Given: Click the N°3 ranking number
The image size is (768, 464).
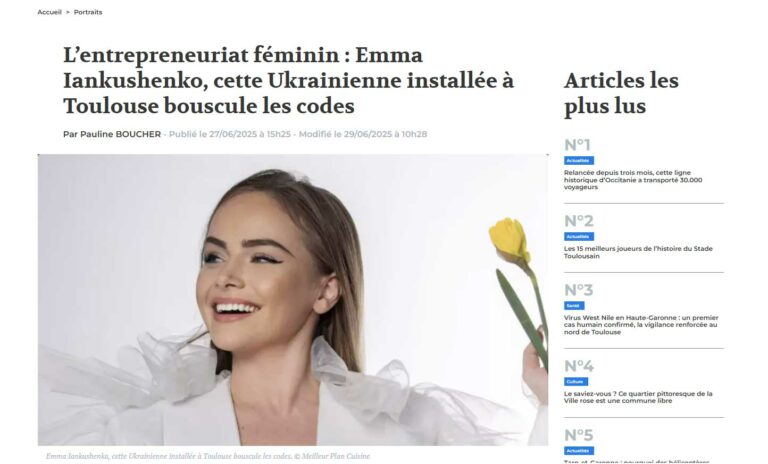Looking at the screenshot, I should click(x=578, y=290).
